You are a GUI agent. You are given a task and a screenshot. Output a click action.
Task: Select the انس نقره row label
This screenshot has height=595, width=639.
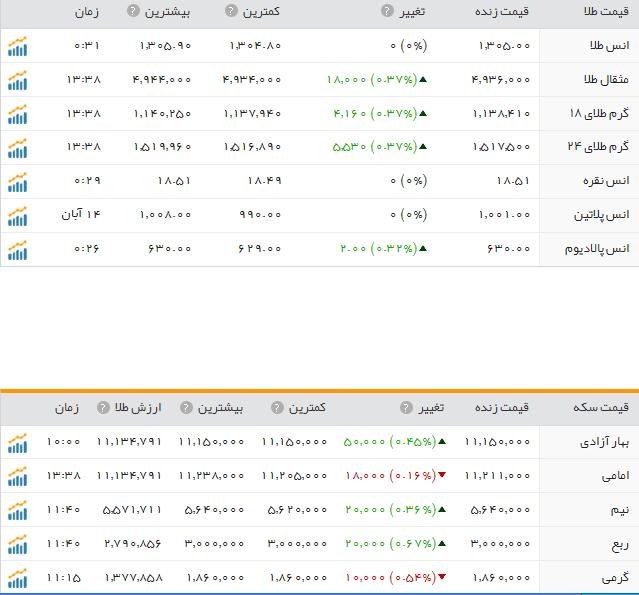click(606, 181)
